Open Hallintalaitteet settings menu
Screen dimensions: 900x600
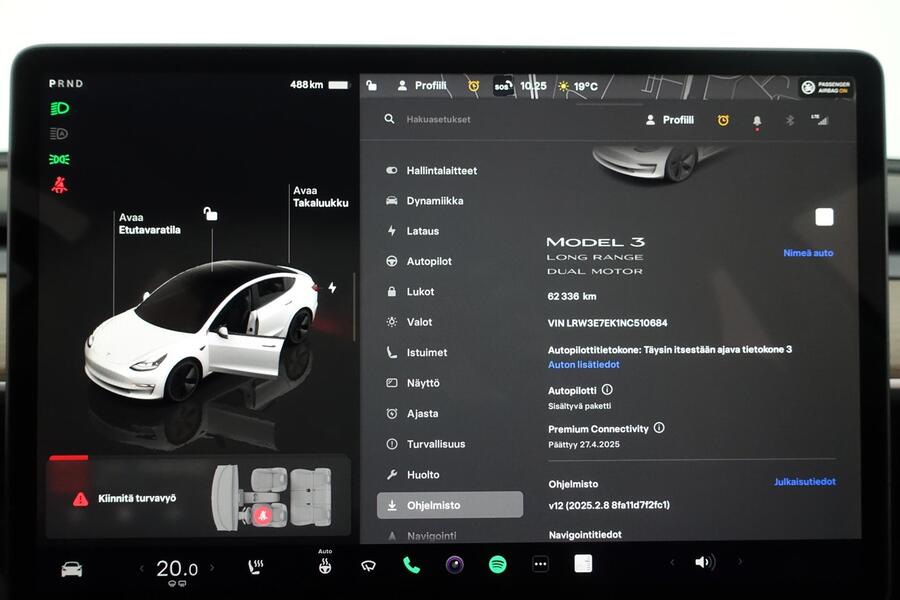[442, 171]
